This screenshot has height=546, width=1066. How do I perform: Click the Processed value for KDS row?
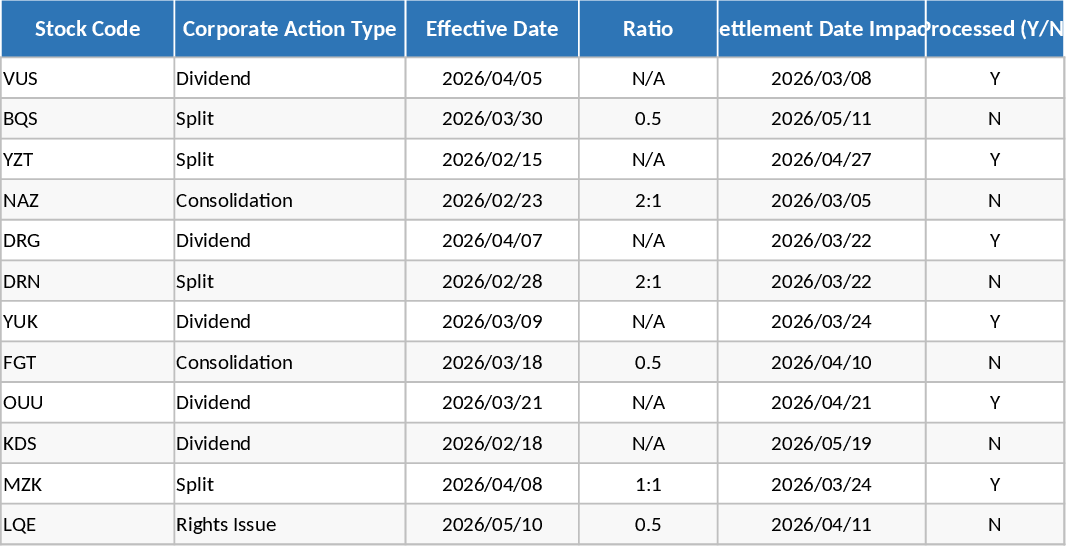coord(994,443)
